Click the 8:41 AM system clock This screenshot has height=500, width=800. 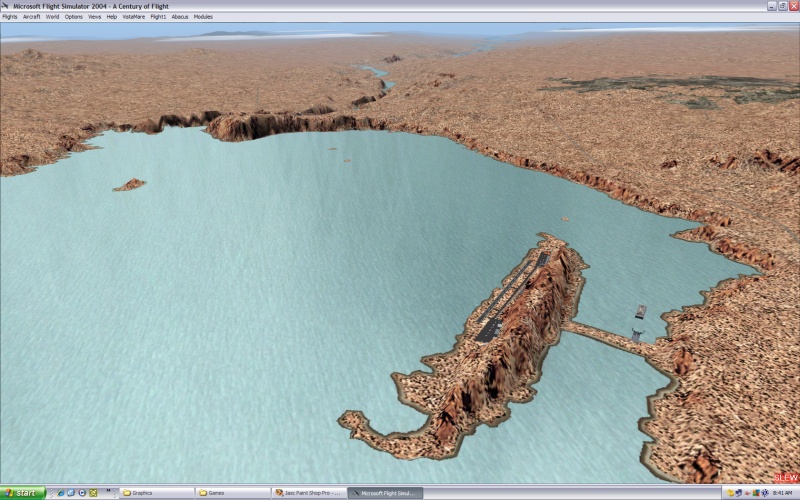[782, 493]
